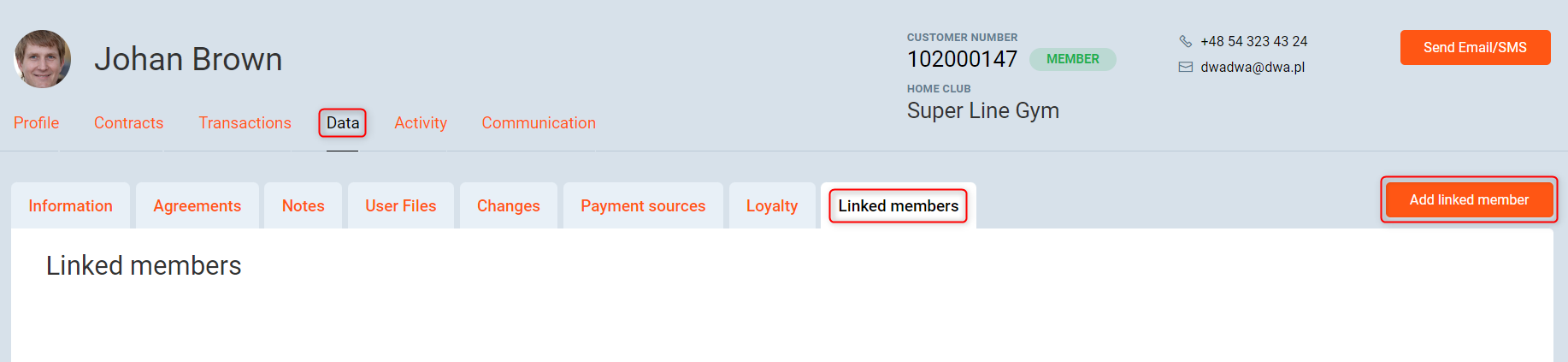1568x362 pixels.
Task: Switch to the Contracts tab
Action: [x=128, y=122]
